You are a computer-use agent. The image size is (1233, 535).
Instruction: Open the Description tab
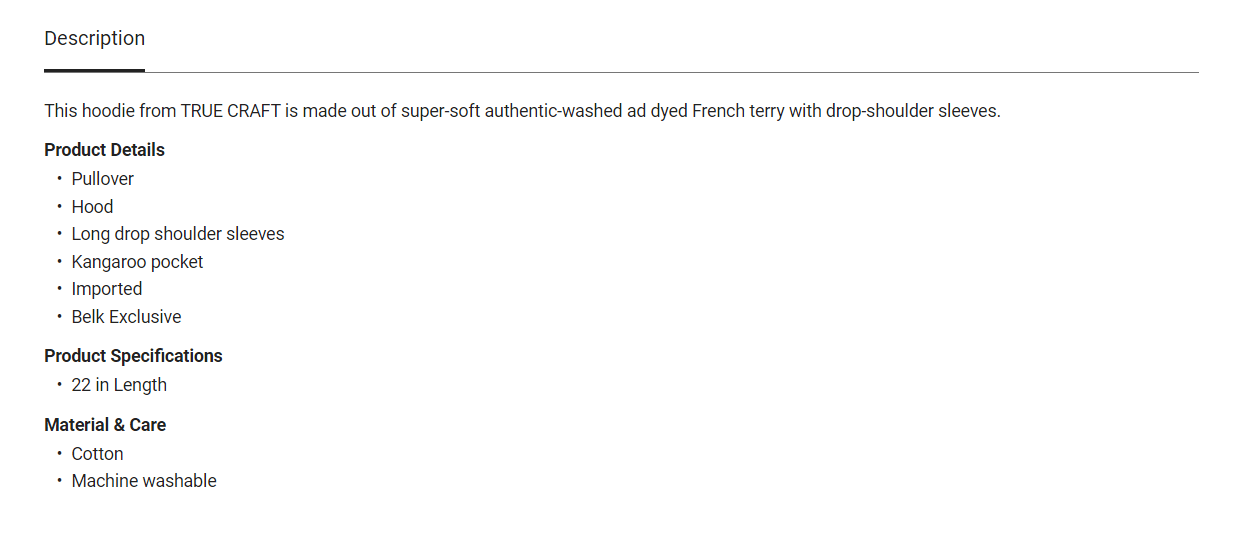pos(95,39)
